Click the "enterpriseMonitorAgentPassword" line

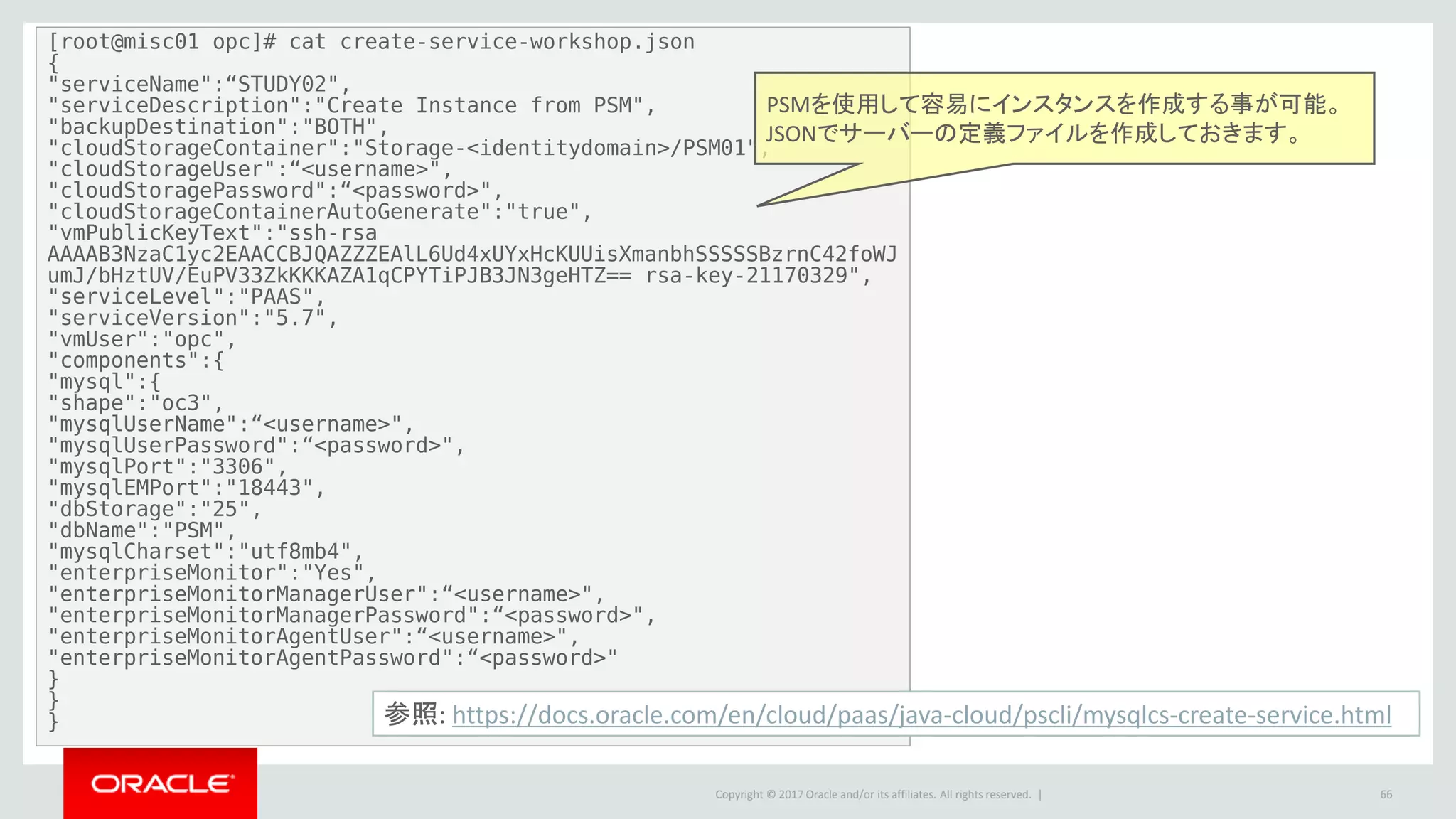click(x=333, y=659)
